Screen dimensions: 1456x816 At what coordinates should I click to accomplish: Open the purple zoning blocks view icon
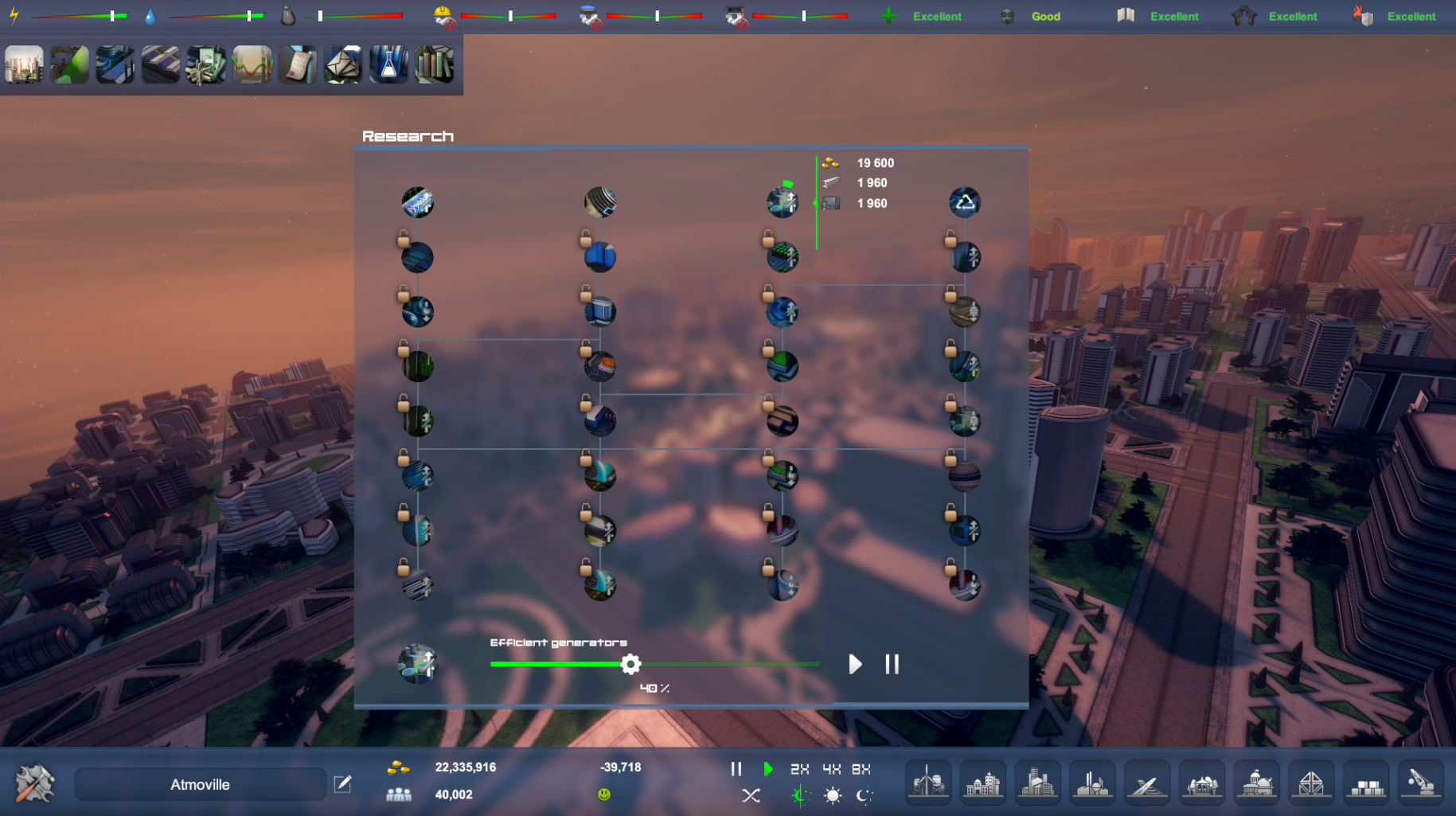(x=161, y=64)
